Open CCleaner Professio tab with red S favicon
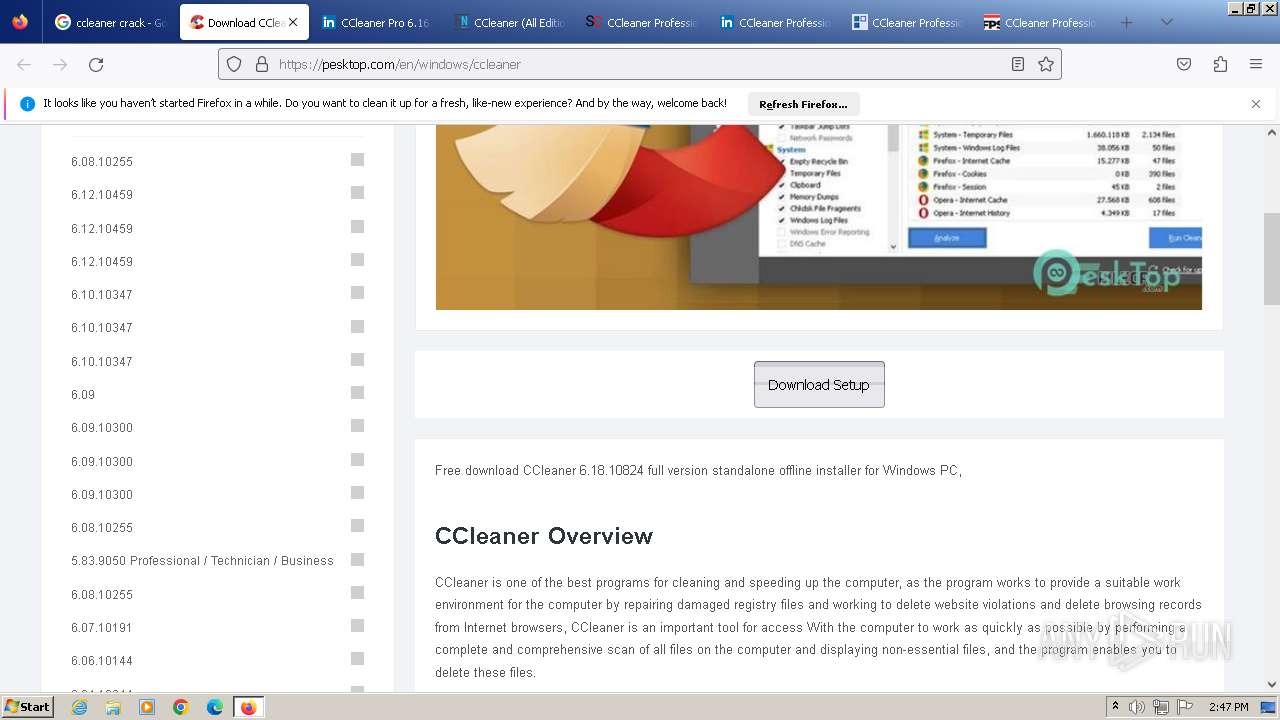This screenshot has height=720, width=1280. (643, 22)
